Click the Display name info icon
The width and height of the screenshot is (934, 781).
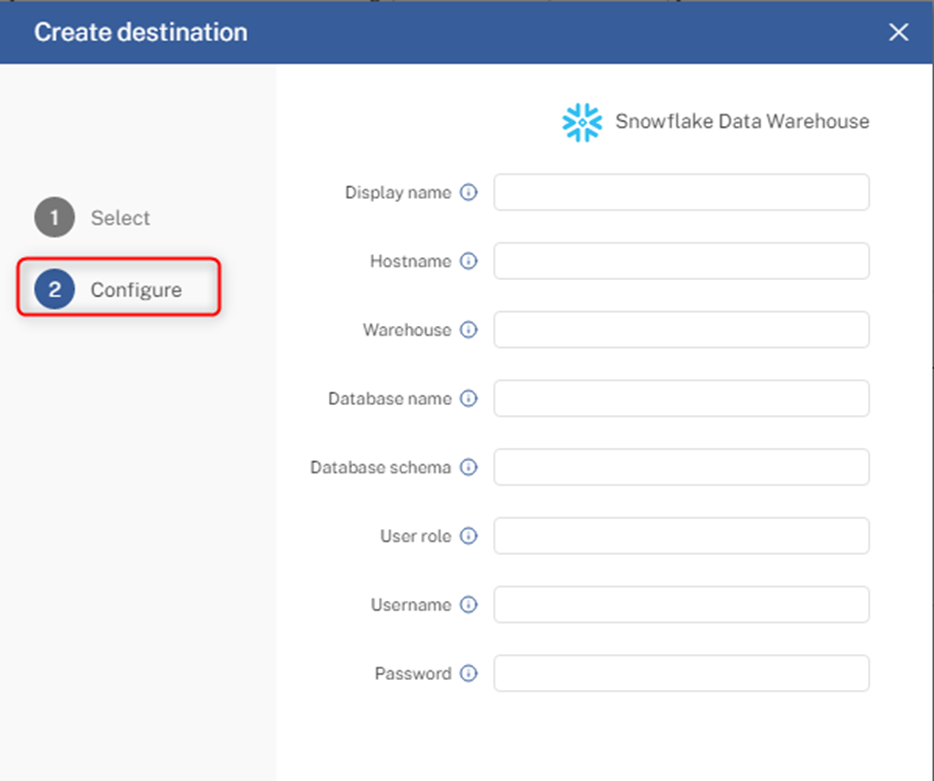469,192
